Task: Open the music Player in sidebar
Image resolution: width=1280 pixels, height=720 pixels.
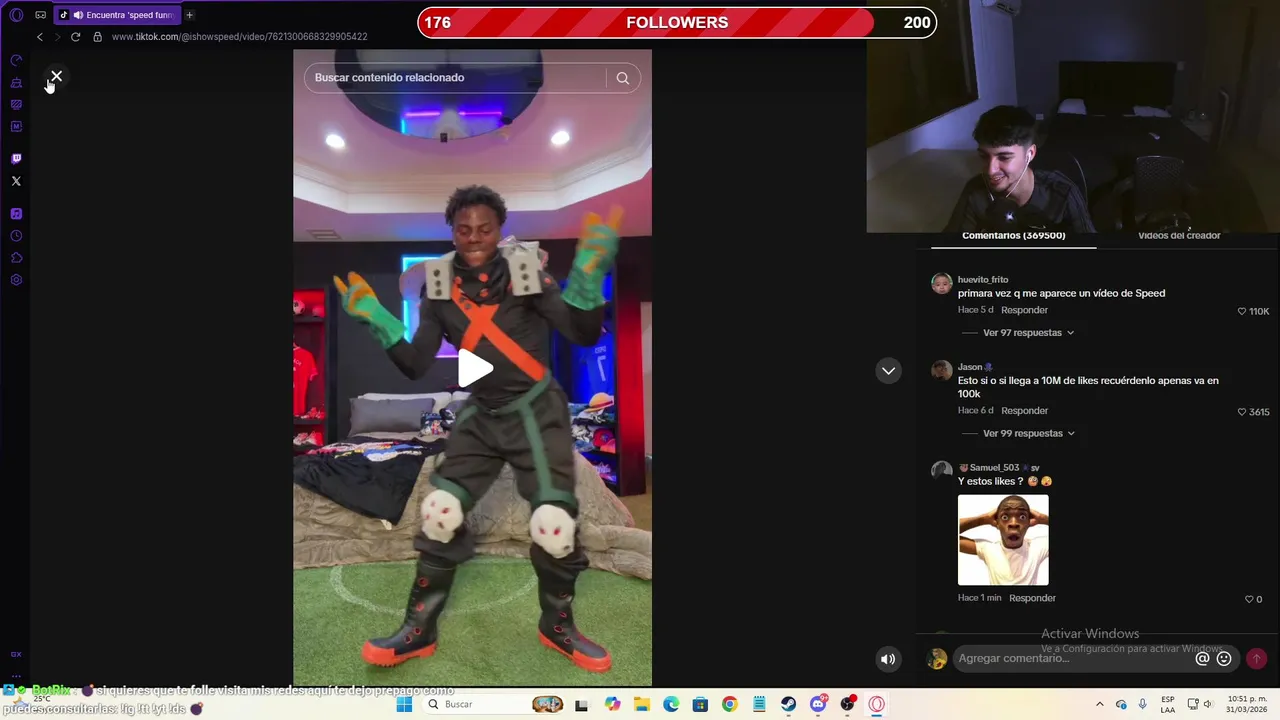Action: click(x=16, y=213)
